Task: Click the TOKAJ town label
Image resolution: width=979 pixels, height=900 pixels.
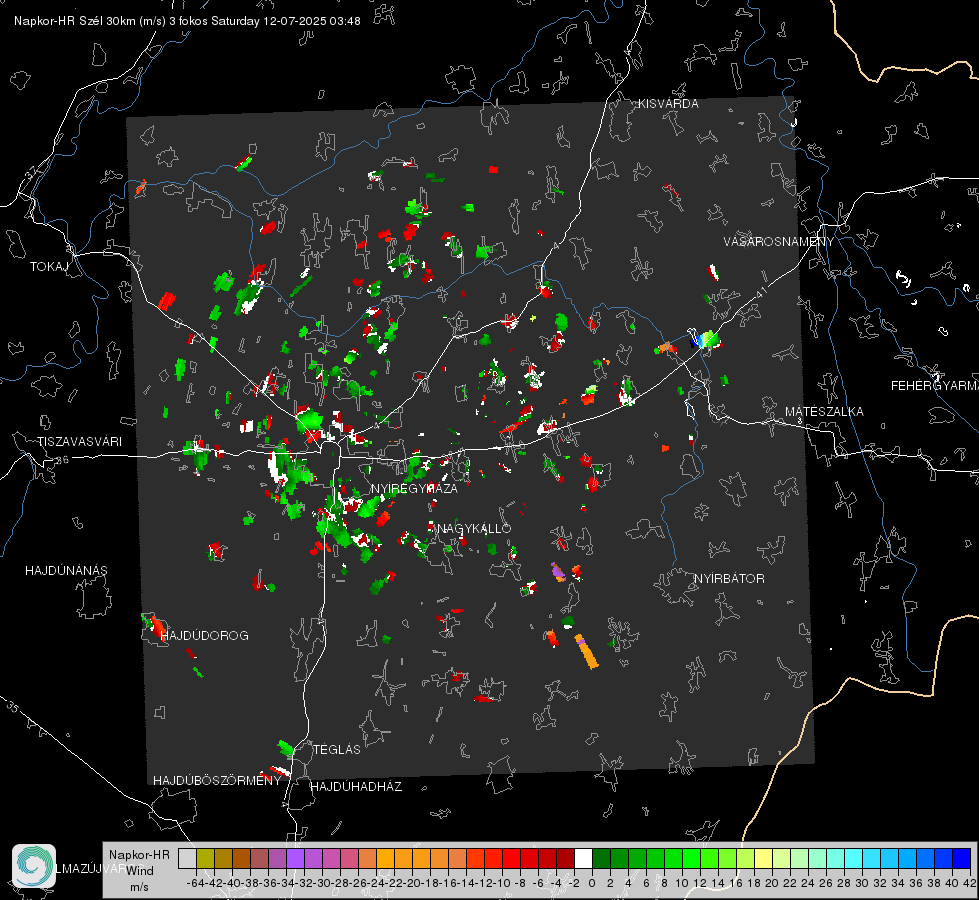Action: tap(49, 267)
